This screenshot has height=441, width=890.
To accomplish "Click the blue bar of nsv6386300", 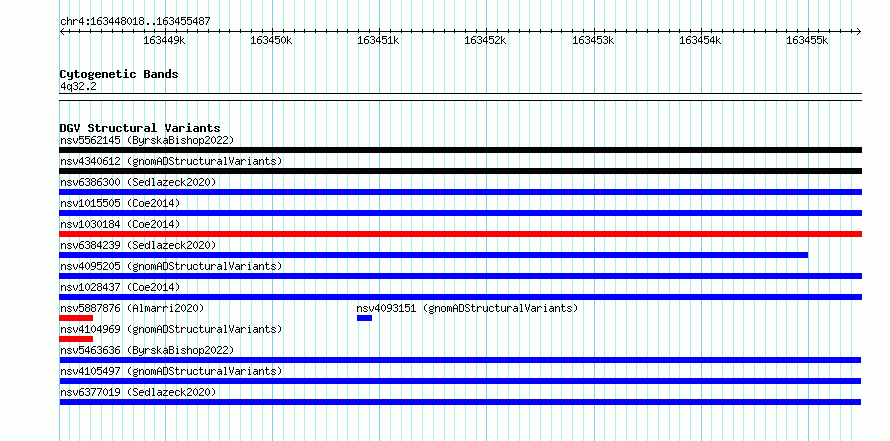I will (460, 192).
